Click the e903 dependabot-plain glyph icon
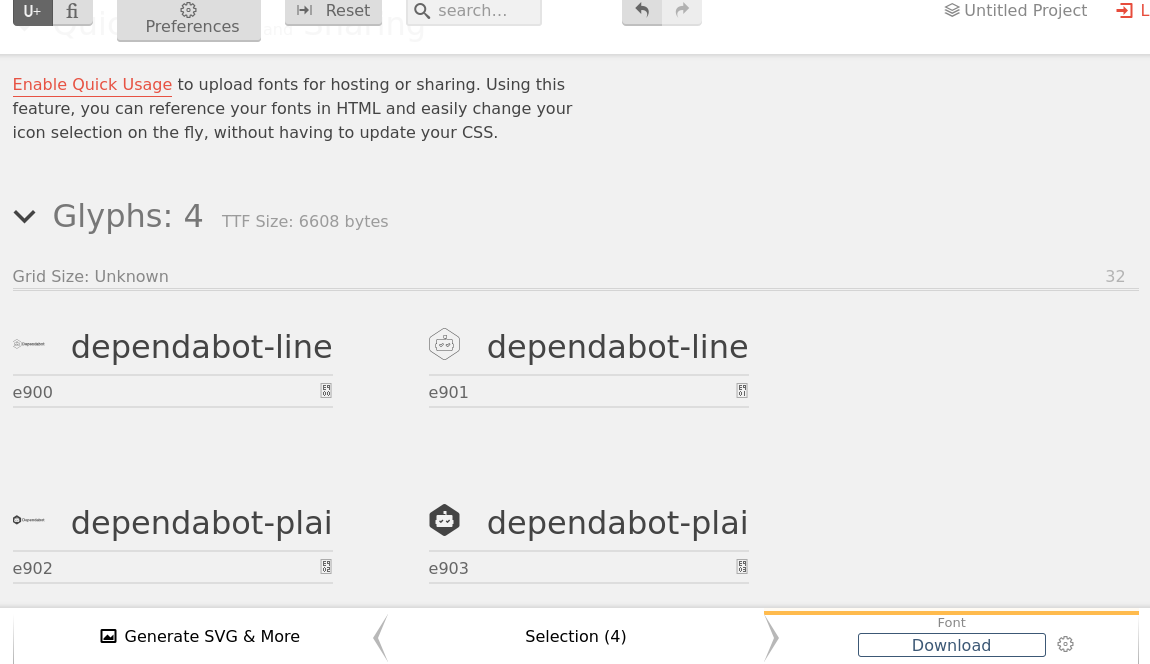This screenshot has height=664, width=1150. (444, 521)
